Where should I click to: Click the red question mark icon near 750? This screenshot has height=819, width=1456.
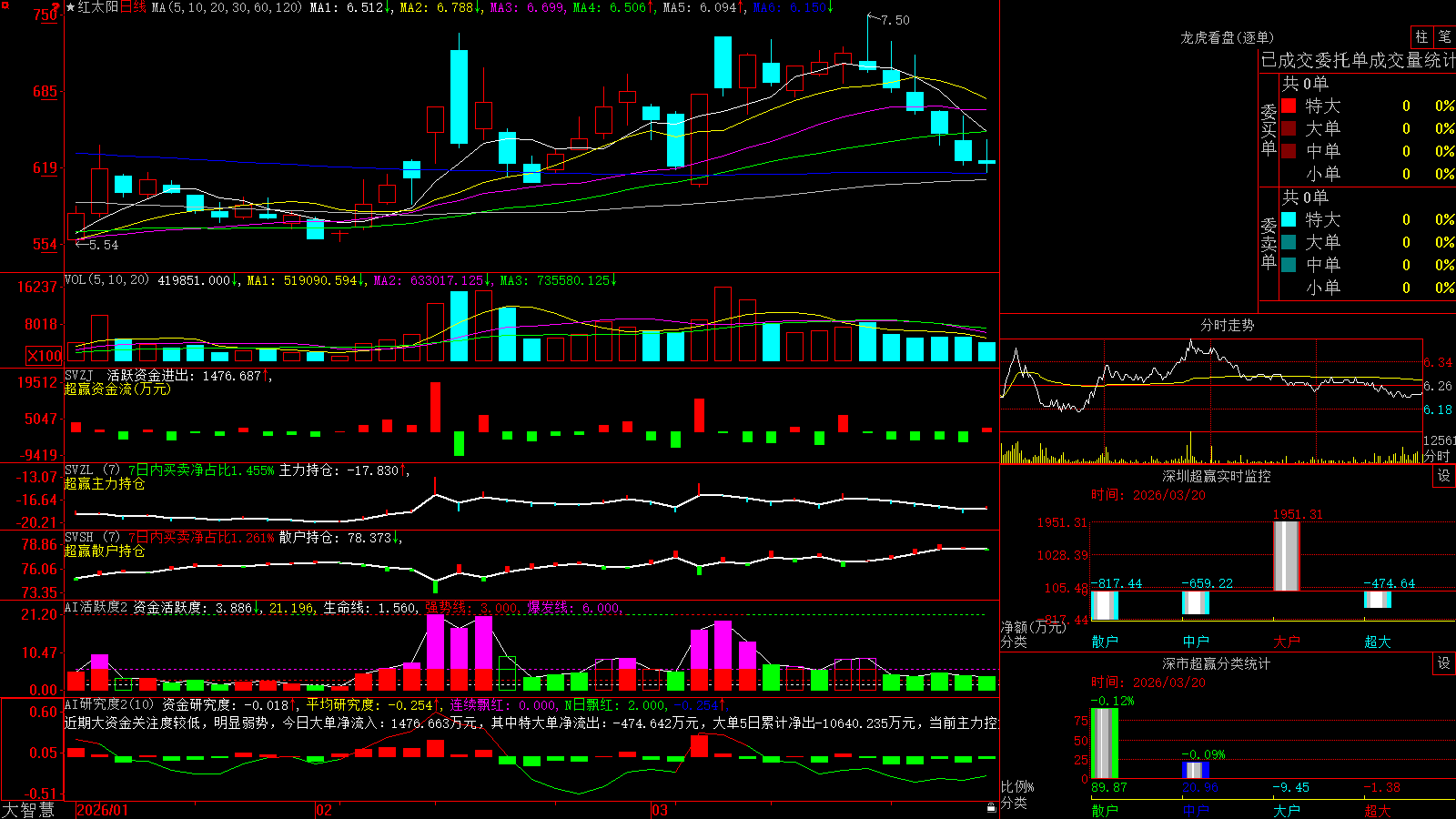(56, 7)
